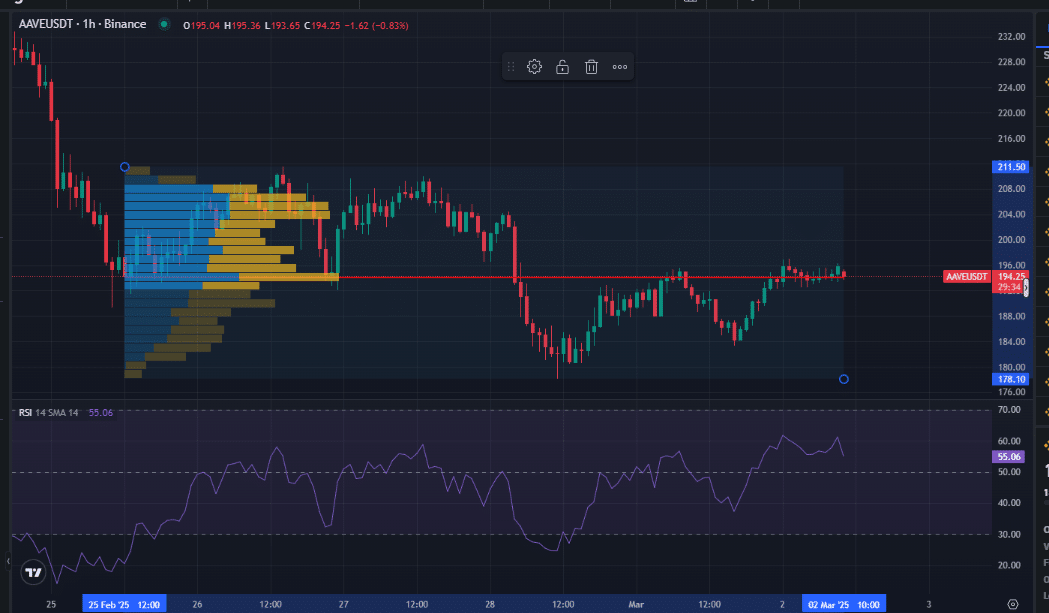Click the Mar date label on time axis
This screenshot has height=613, width=1049.
636,604
